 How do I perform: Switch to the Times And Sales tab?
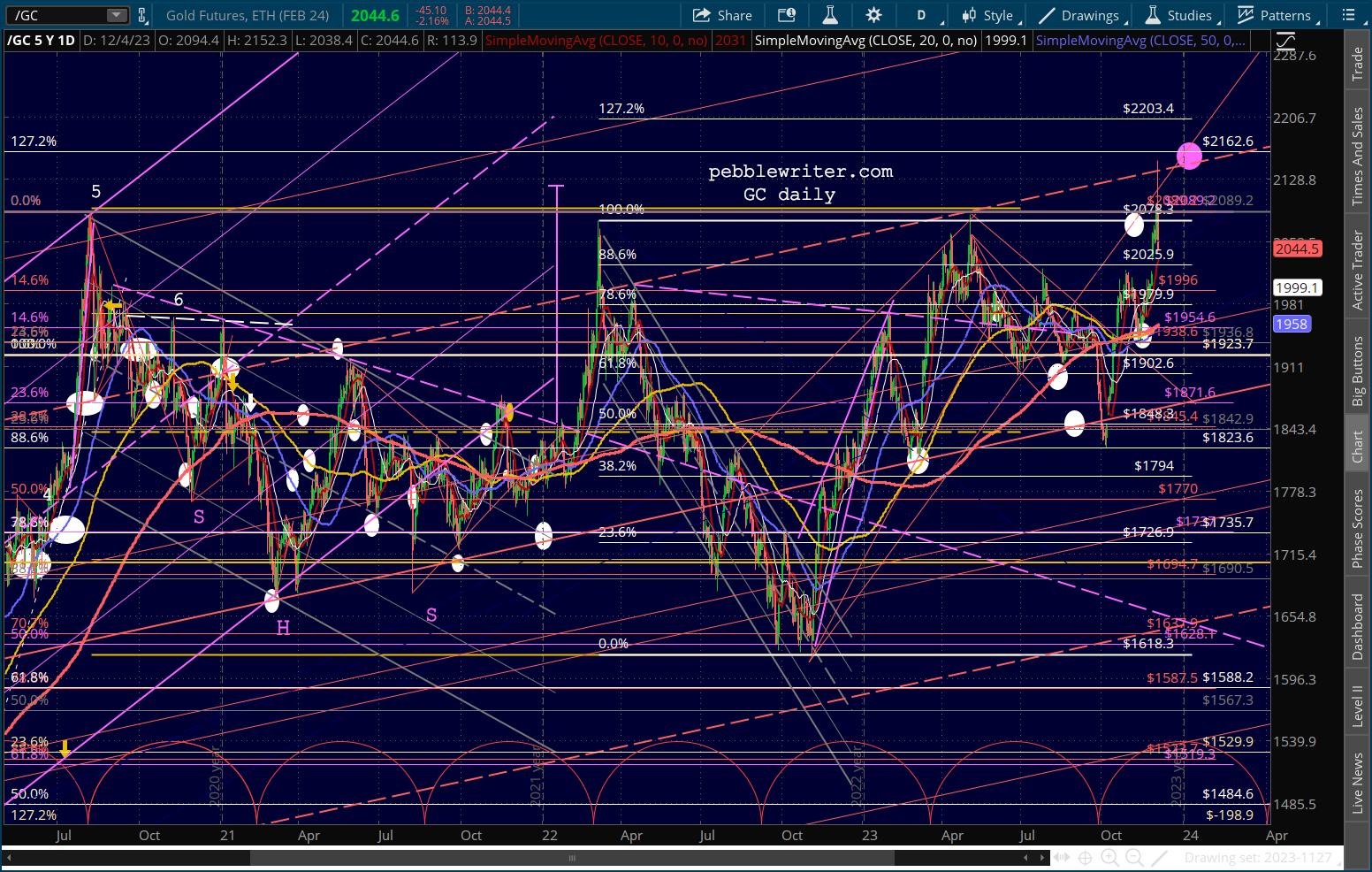tap(1357, 157)
